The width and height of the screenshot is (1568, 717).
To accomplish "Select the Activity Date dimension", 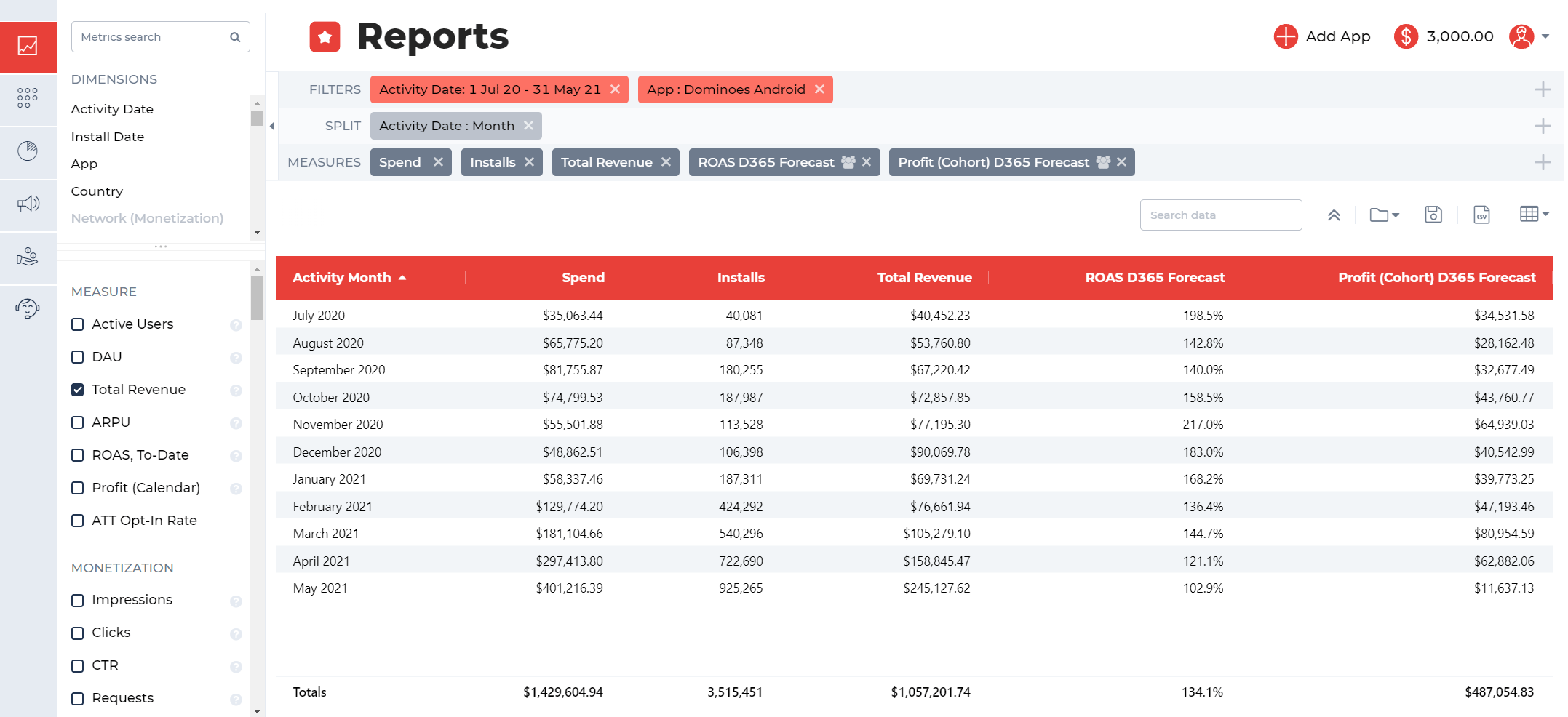I will (x=112, y=109).
